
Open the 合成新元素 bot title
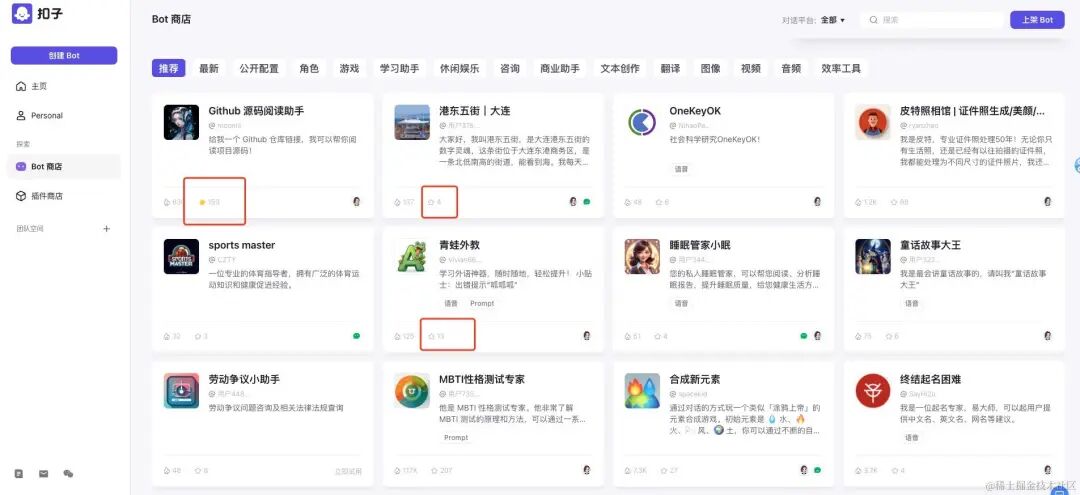[694, 379]
